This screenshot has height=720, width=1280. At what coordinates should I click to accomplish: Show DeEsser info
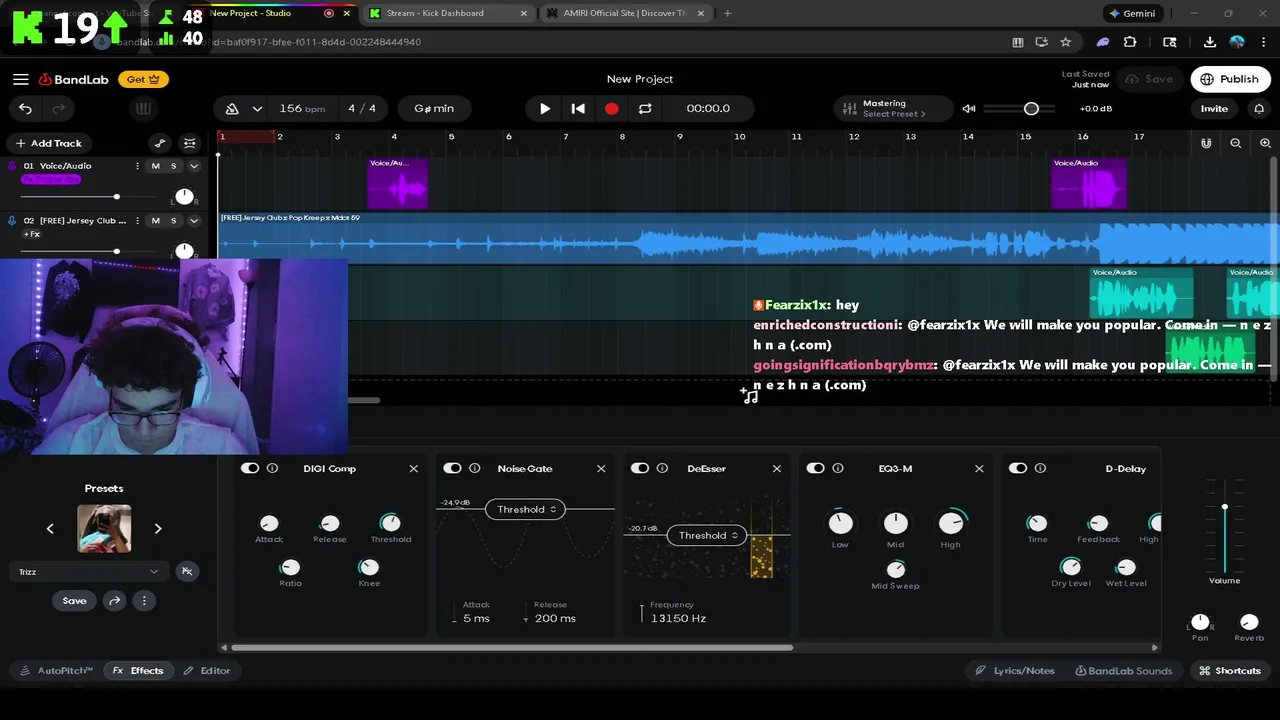(662, 468)
